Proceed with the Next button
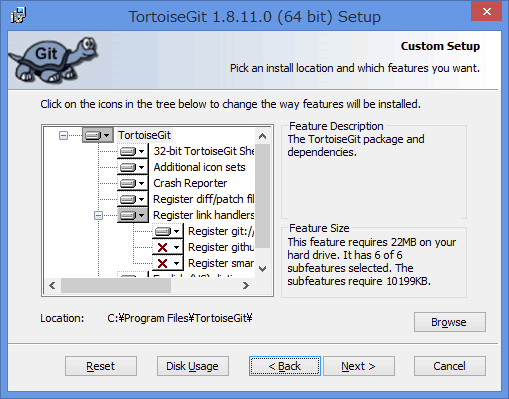509x399 pixels. 359,366
